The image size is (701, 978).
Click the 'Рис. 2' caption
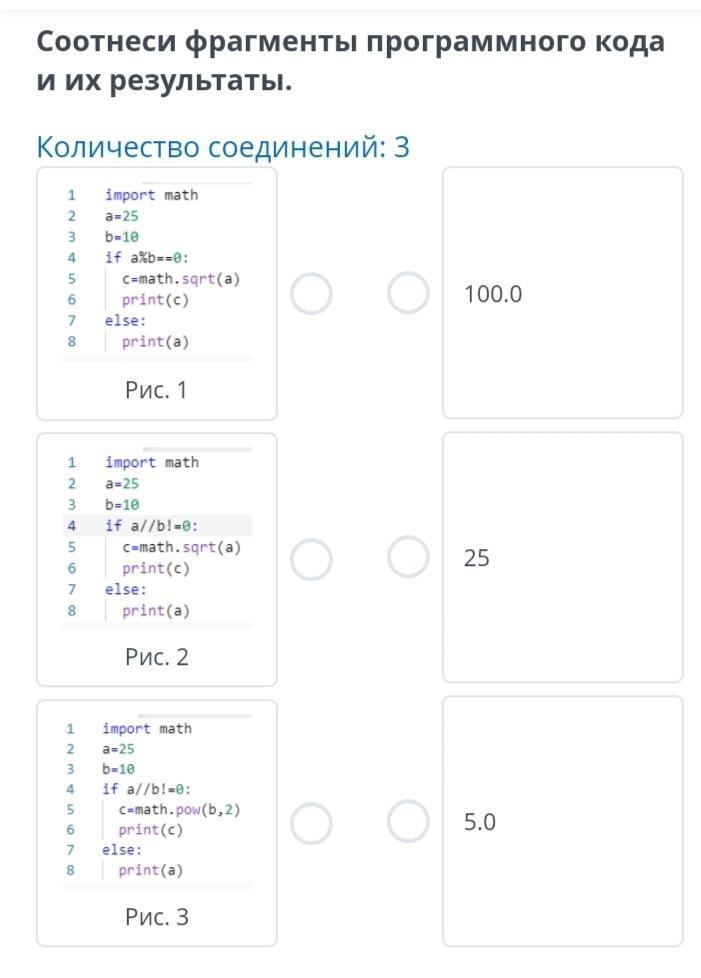(156, 657)
